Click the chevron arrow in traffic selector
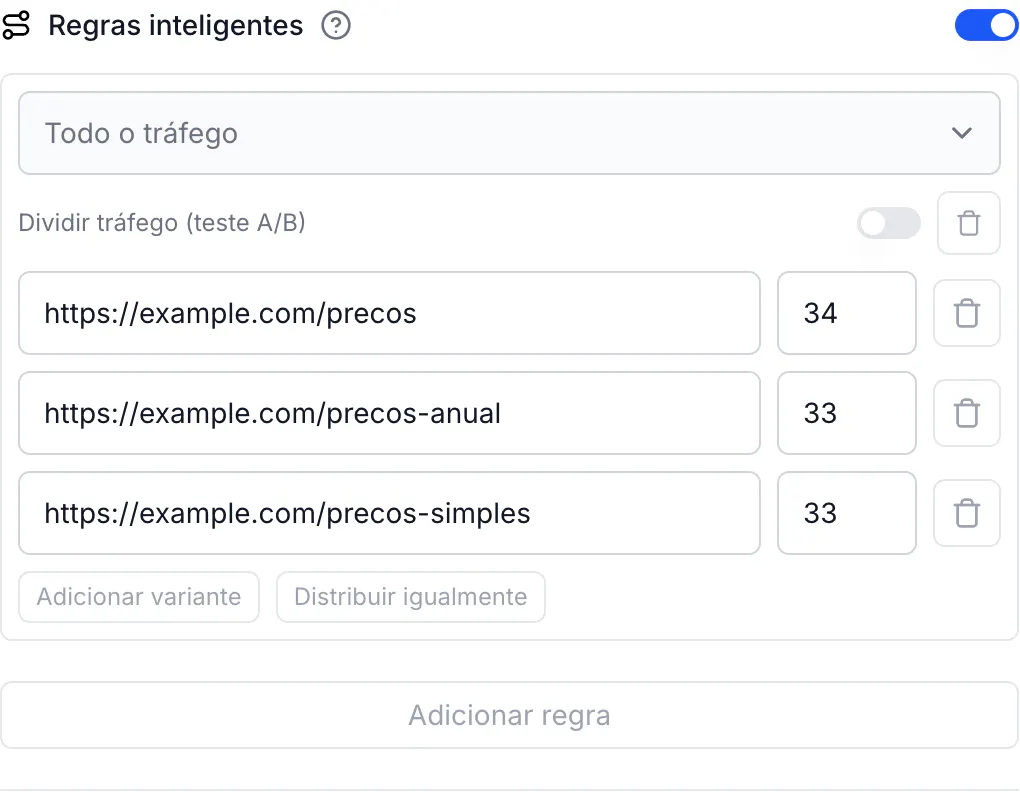Viewport: 1020px width, 792px height. [961, 133]
